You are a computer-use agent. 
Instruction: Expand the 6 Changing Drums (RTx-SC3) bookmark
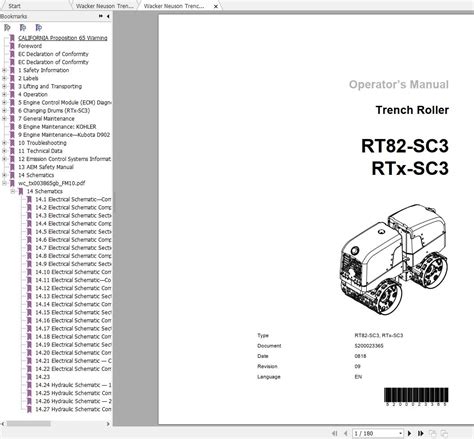coord(4,110)
